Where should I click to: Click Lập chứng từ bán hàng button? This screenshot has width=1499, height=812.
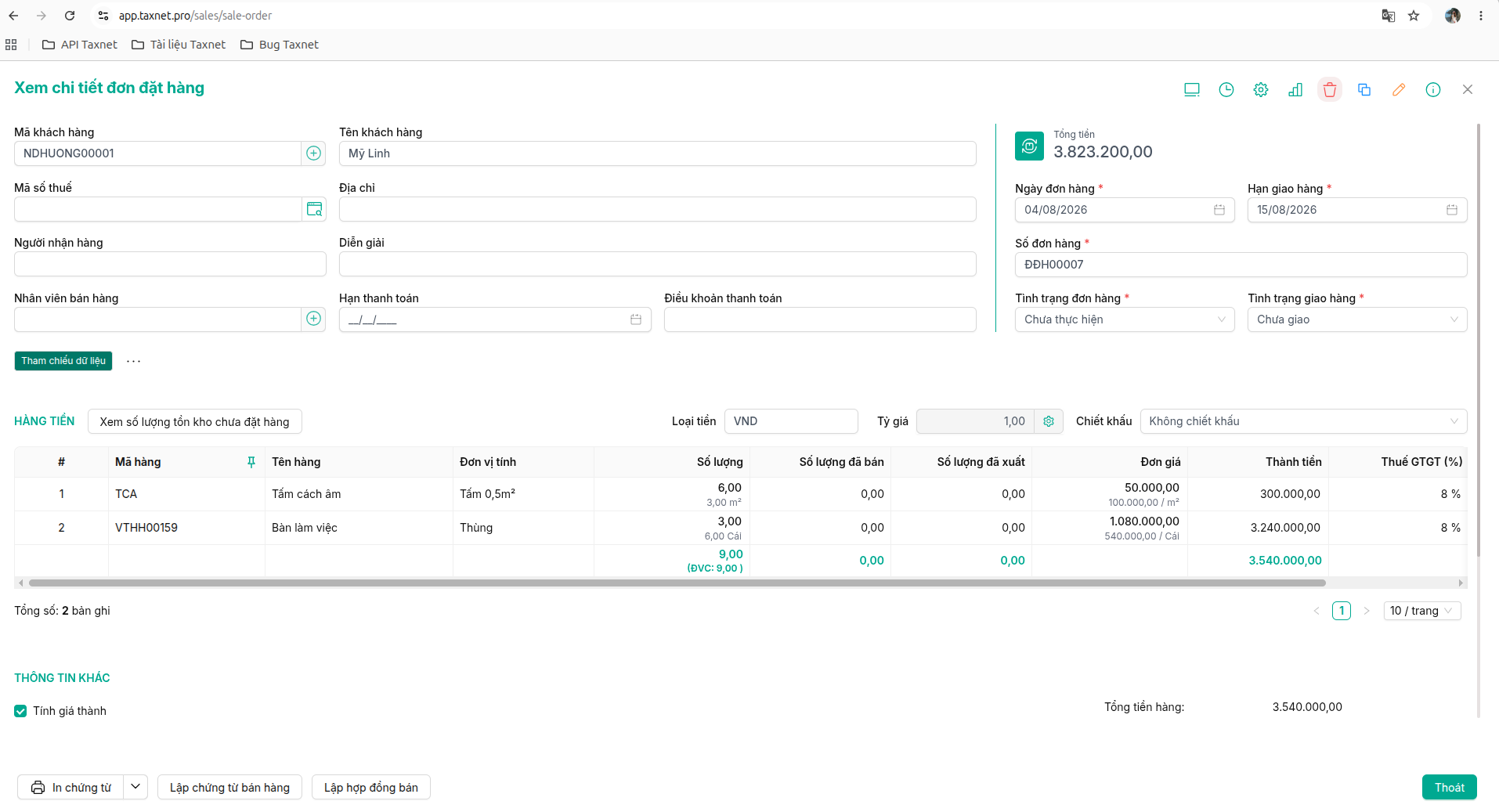coord(229,787)
